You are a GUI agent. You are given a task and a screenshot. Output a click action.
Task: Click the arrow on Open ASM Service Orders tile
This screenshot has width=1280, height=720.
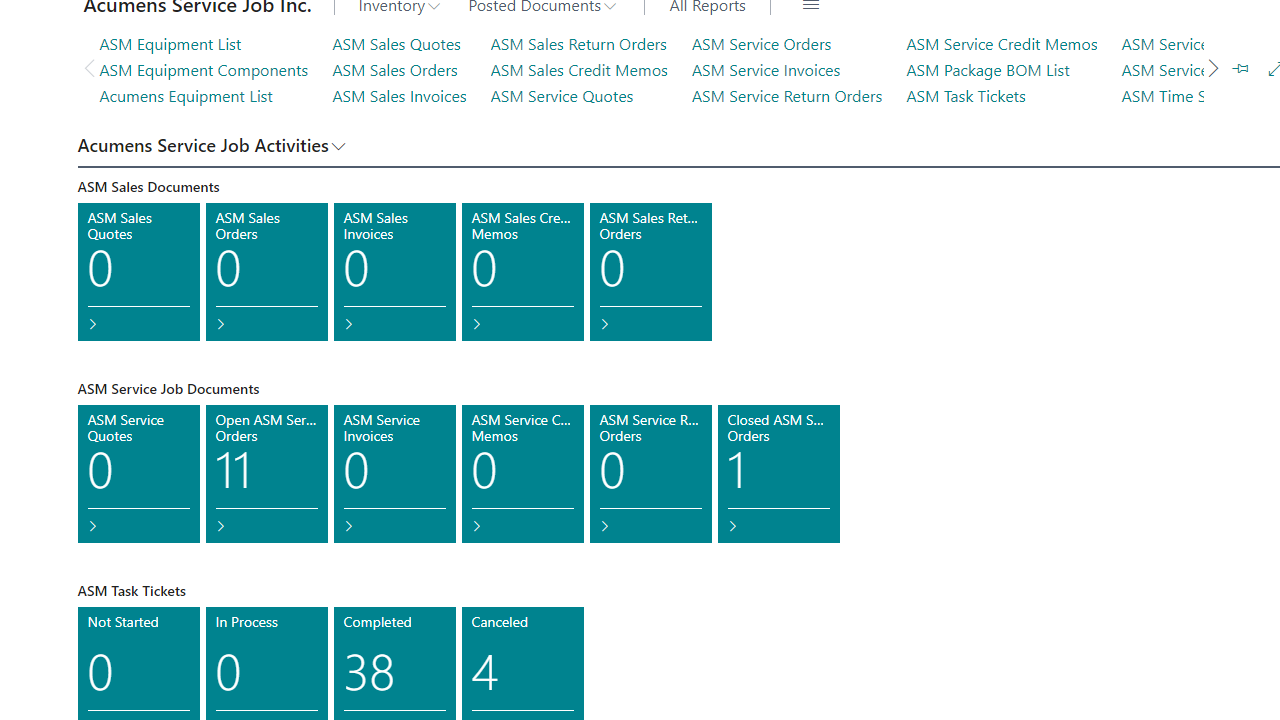click(x=221, y=526)
